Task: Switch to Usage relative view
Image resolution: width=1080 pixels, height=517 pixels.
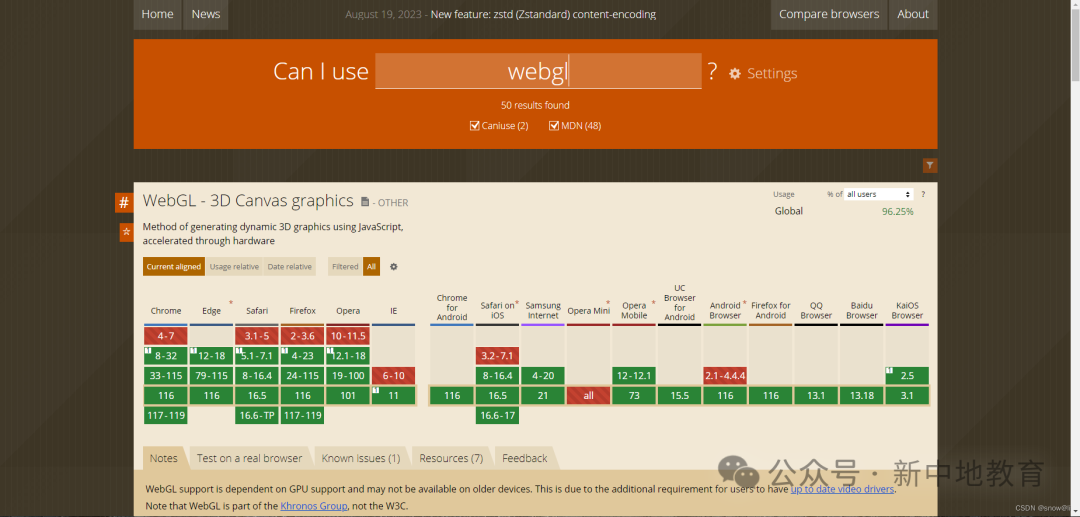Action: (234, 266)
